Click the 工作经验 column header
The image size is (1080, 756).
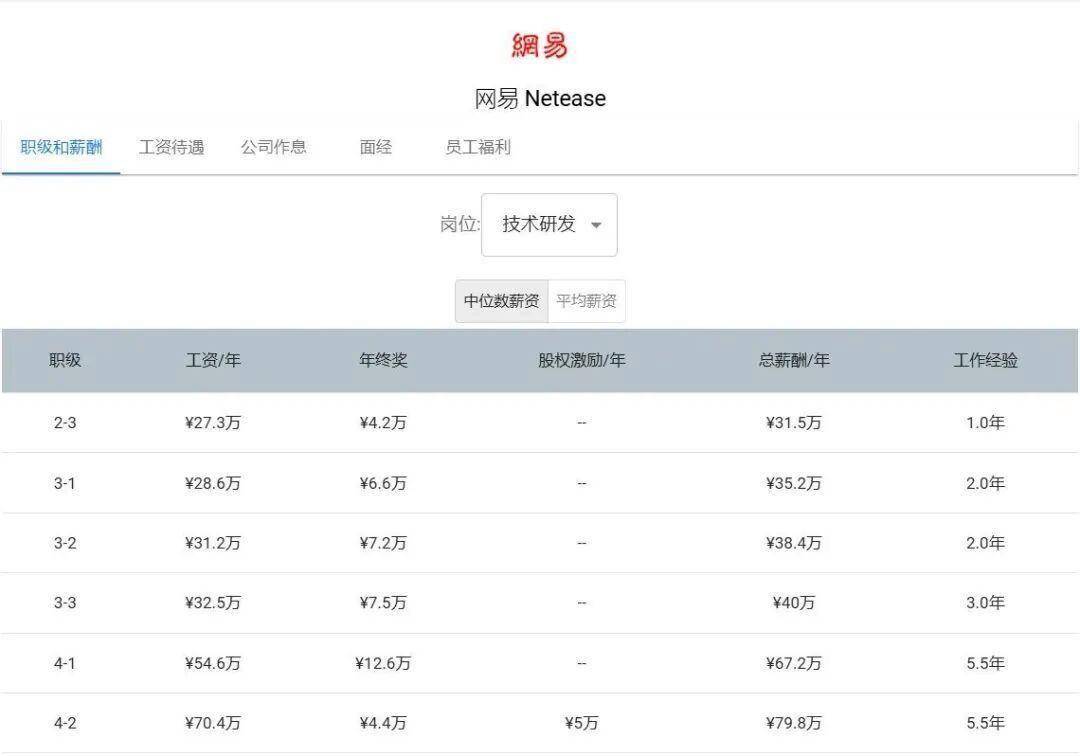985,360
